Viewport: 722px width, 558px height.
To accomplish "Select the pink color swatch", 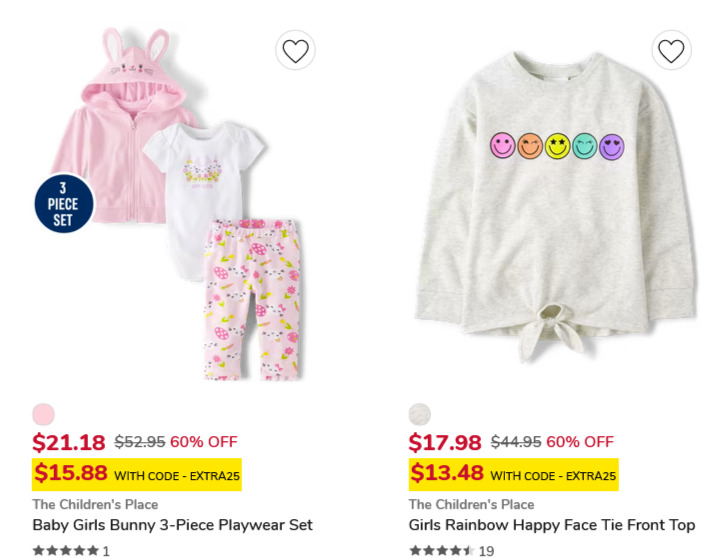I will pos(43,414).
